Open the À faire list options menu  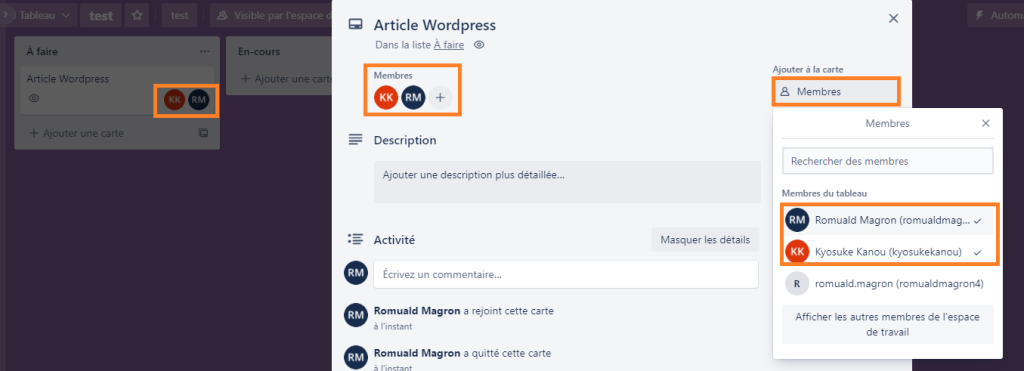click(x=205, y=51)
